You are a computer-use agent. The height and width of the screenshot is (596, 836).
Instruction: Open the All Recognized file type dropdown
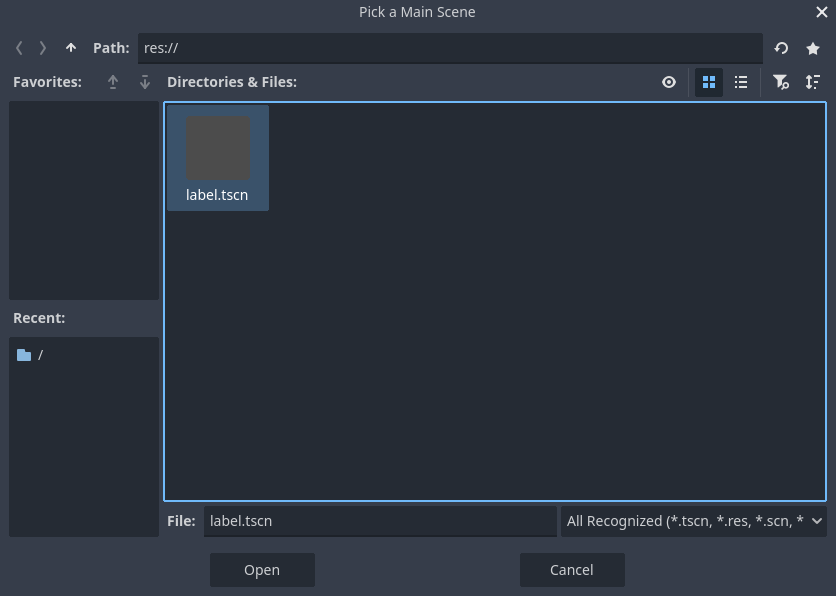[x=694, y=520]
